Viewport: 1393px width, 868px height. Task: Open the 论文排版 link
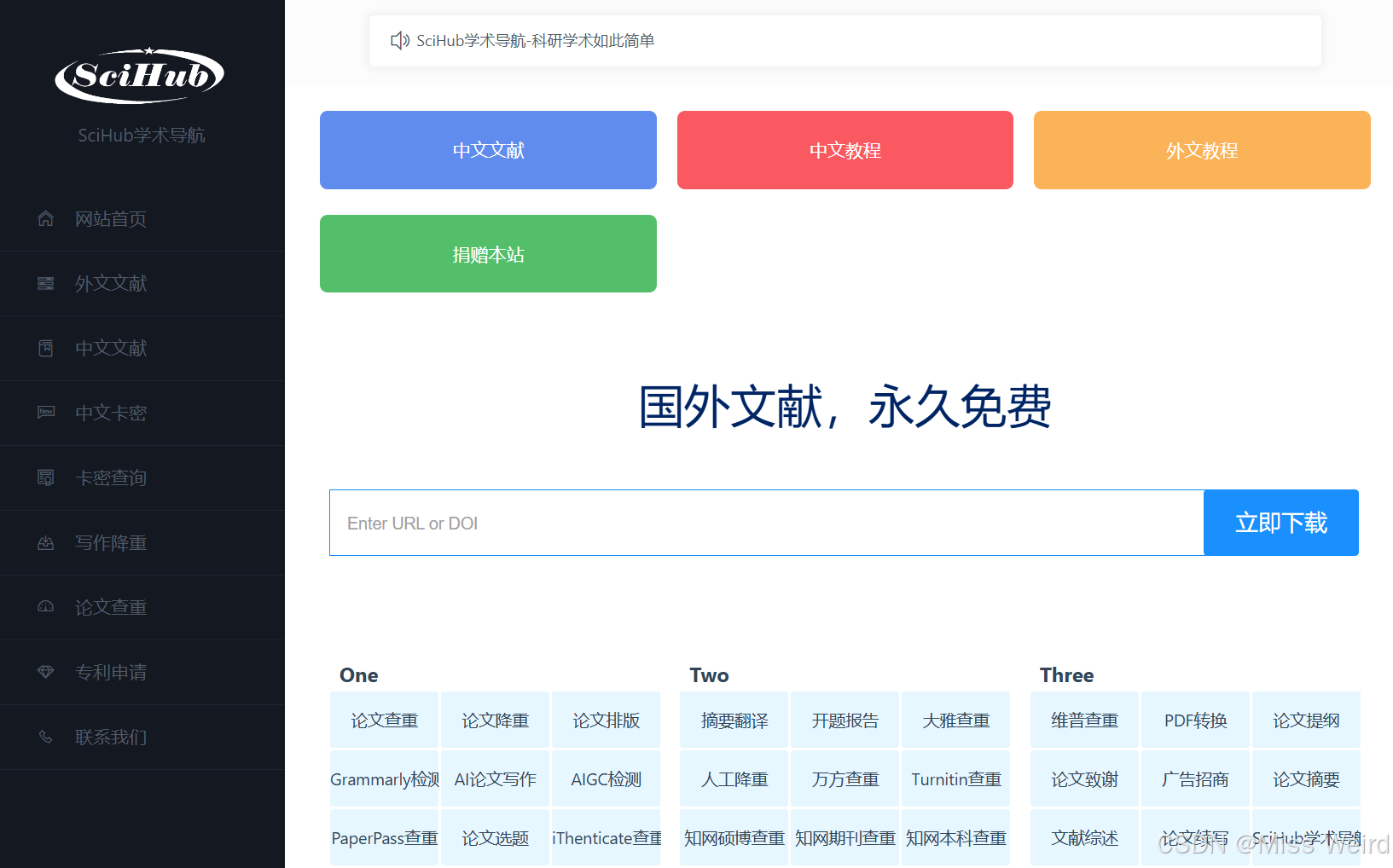607,720
